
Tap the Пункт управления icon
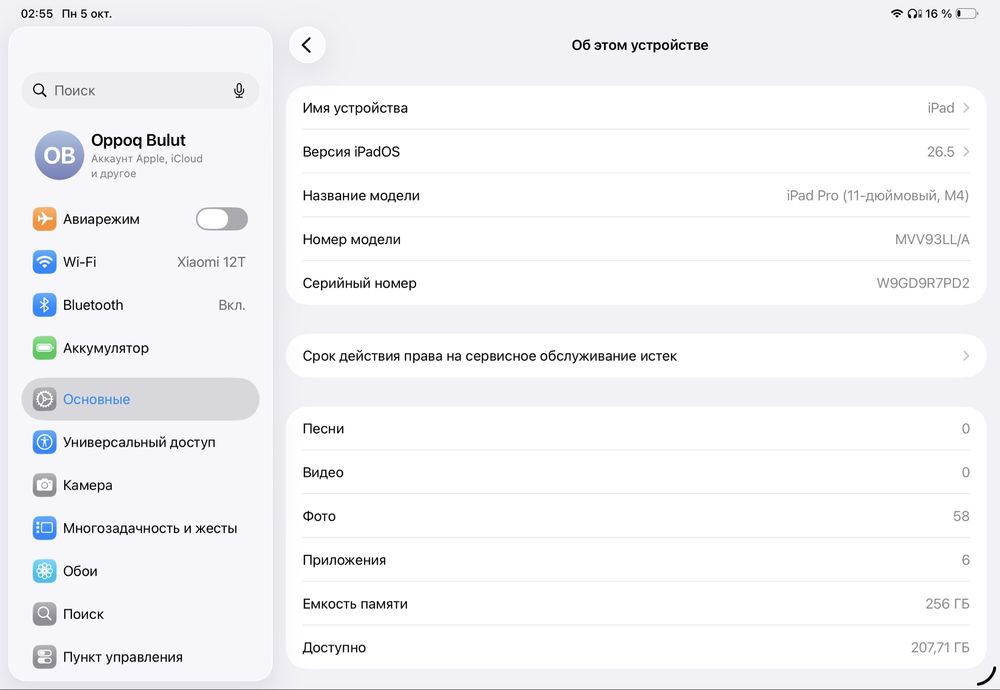44,657
